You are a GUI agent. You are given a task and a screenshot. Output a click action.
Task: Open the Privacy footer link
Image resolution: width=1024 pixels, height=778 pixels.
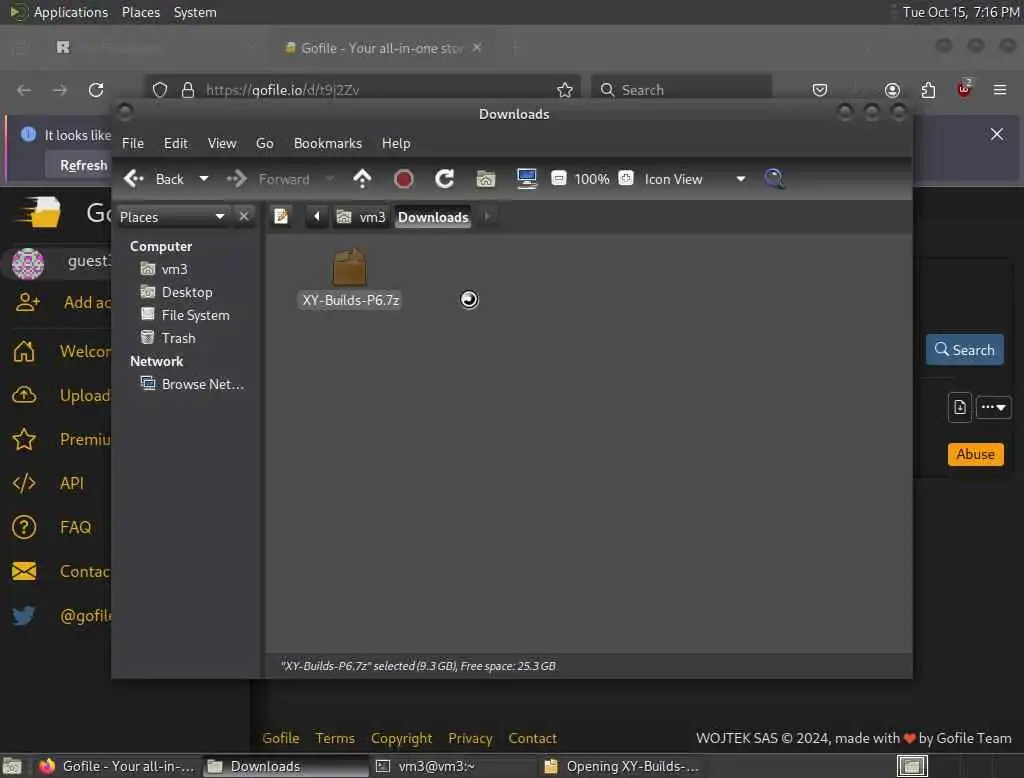tap(470, 738)
